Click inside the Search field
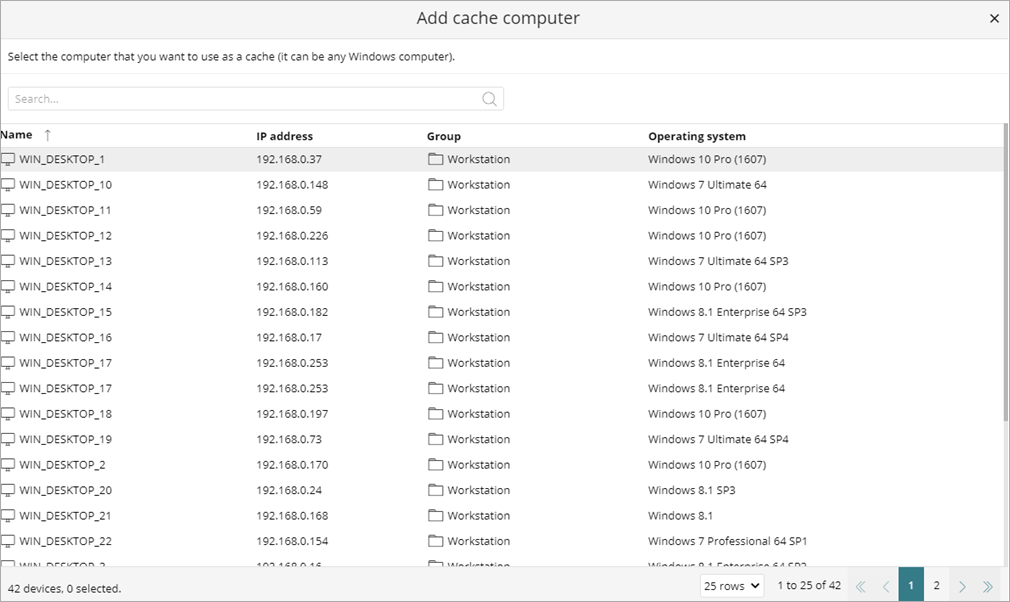This screenshot has width=1010, height=602. (200, 99)
